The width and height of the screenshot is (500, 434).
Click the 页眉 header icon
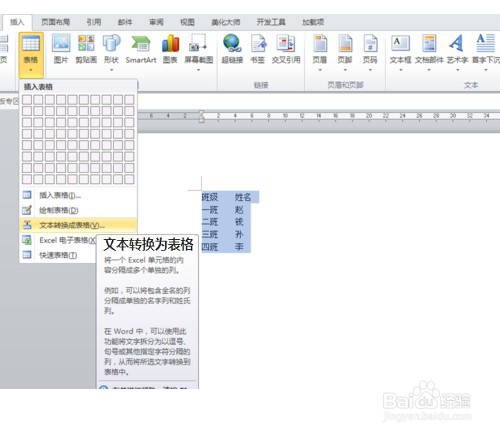tap(320, 43)
